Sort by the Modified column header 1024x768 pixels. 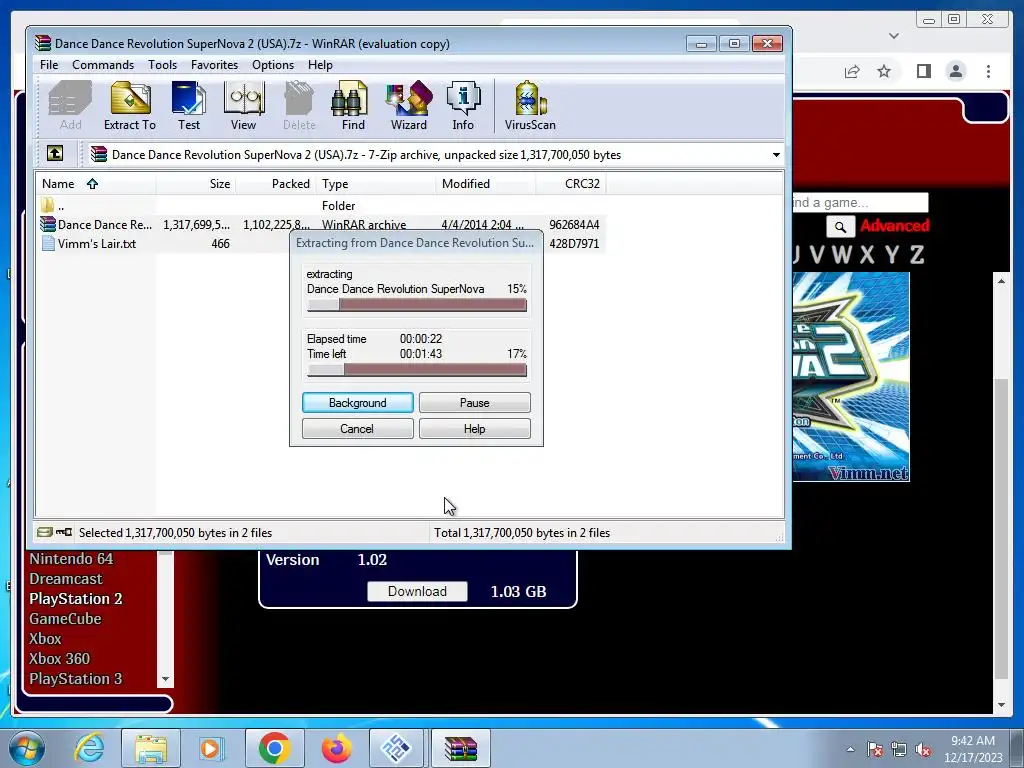[x=485, y=184]
